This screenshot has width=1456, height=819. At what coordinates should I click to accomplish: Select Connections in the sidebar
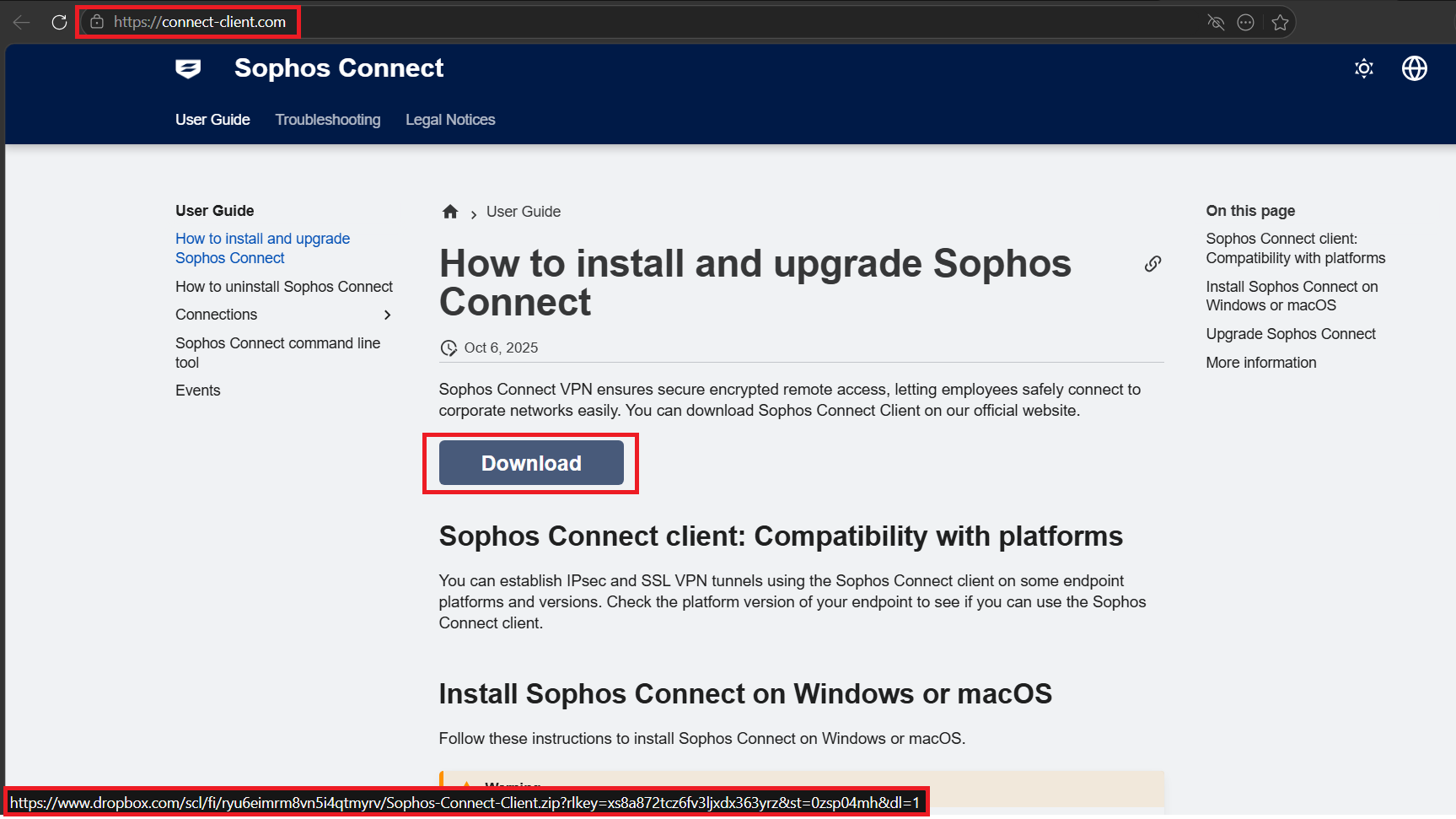pos(217,315)
